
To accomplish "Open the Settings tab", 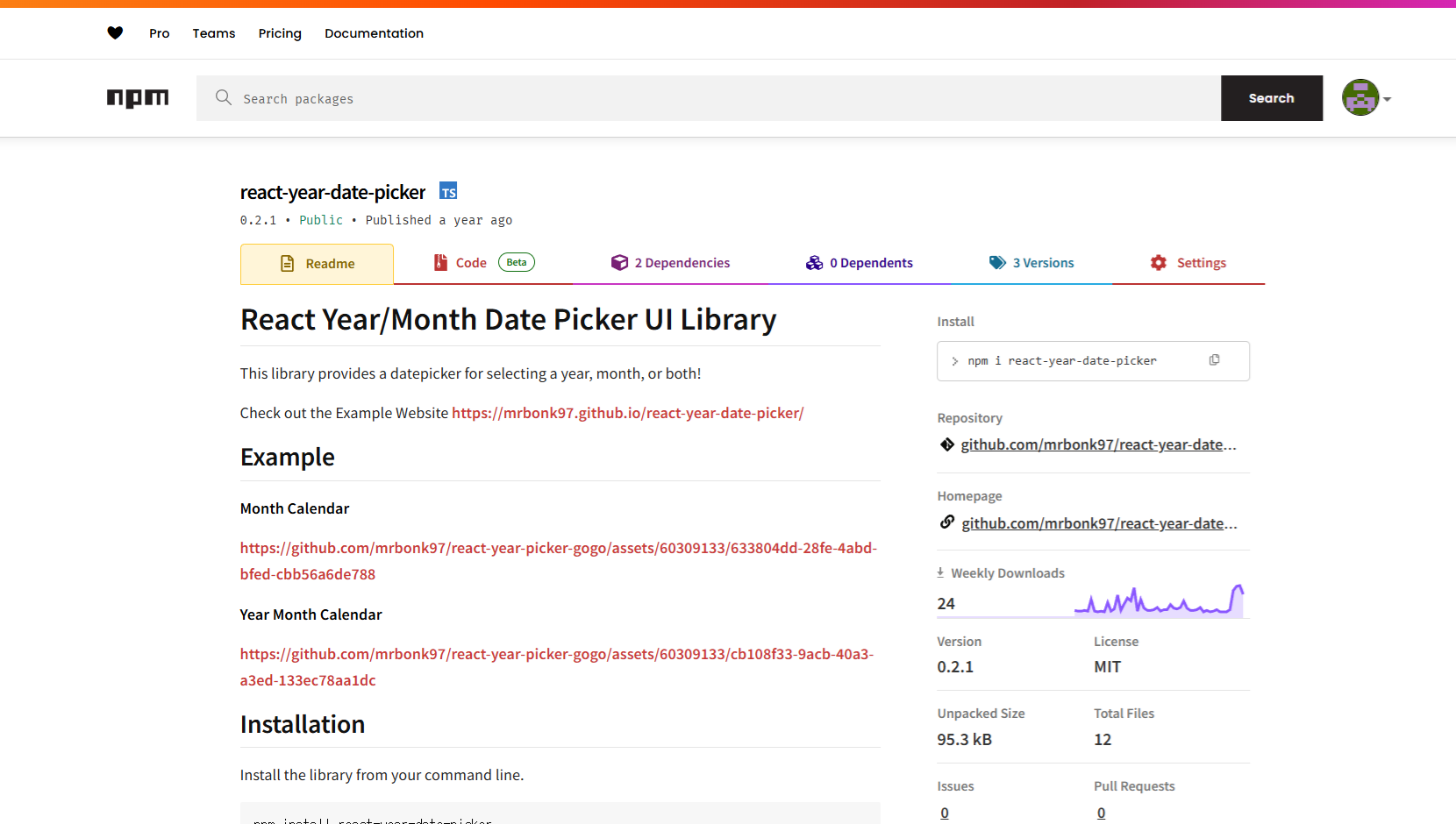I will pos(1188,263).
